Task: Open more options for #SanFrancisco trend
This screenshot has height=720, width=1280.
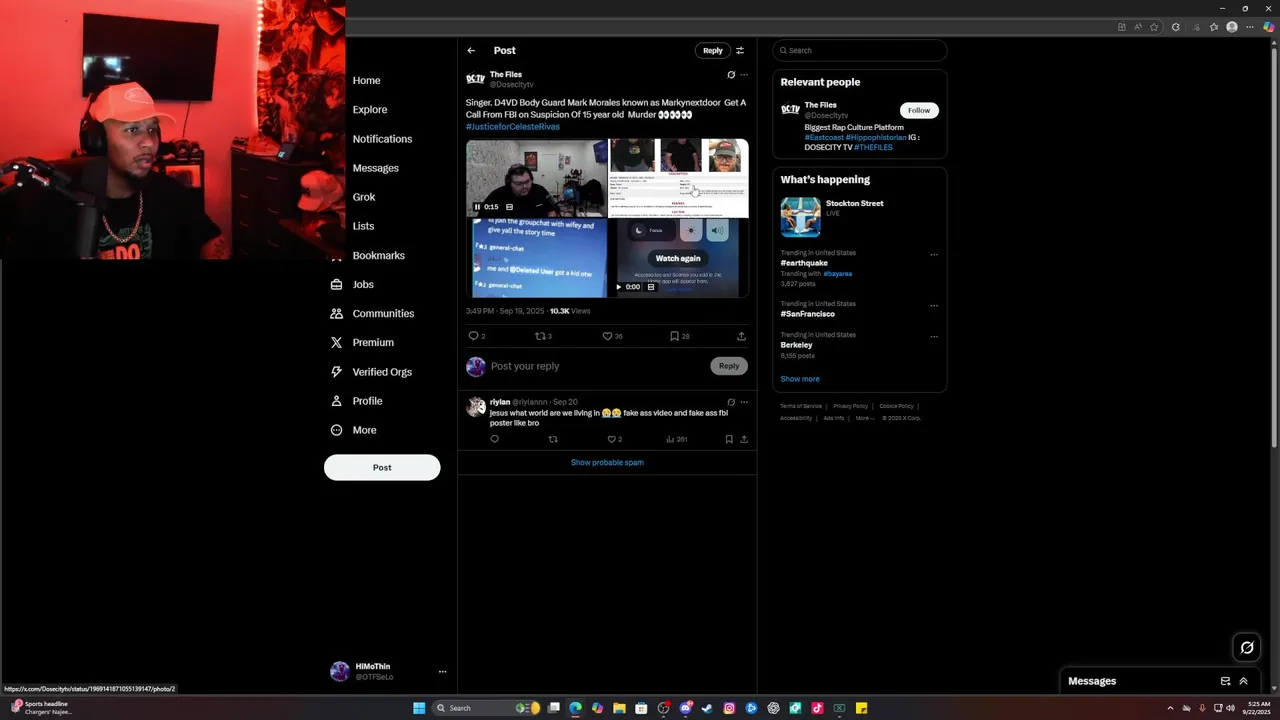Action: click(x=934, y=305)
